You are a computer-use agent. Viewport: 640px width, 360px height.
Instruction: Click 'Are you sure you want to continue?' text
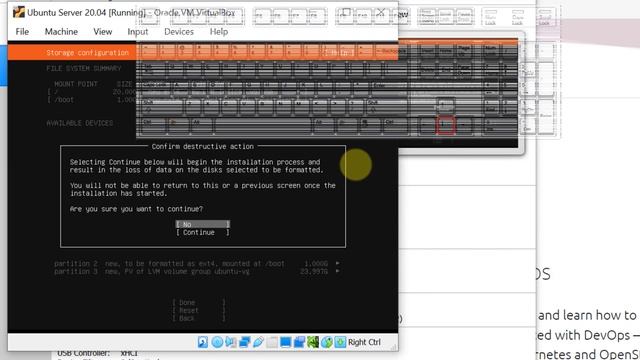[136, 209]
